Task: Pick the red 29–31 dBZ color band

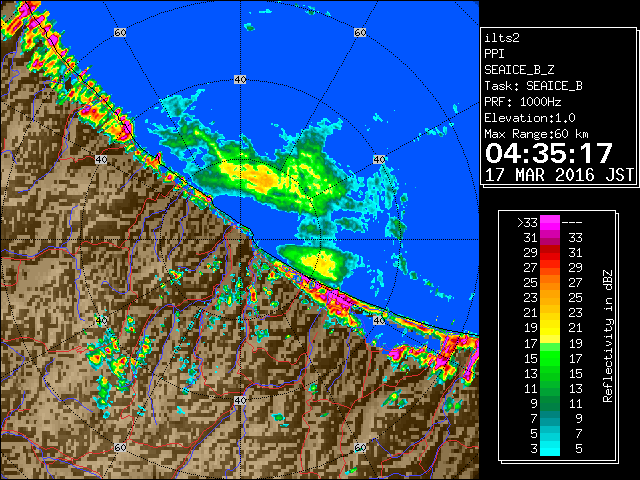Action: coord(550,253)
